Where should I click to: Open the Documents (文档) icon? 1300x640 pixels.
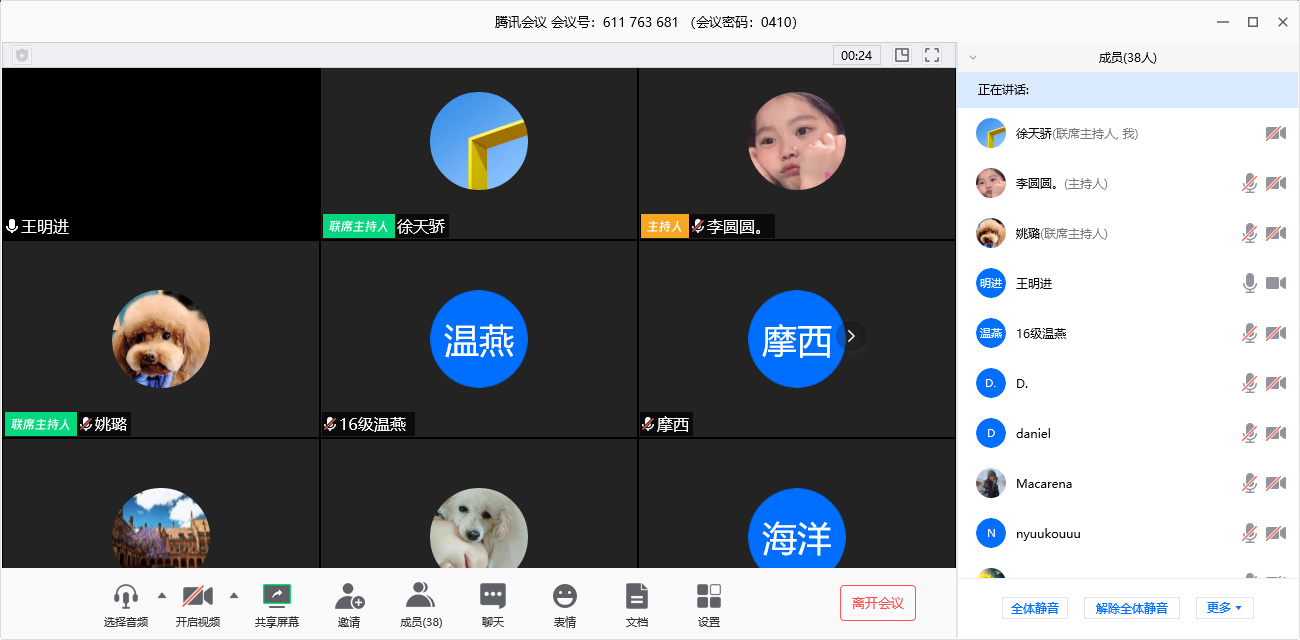637,597
